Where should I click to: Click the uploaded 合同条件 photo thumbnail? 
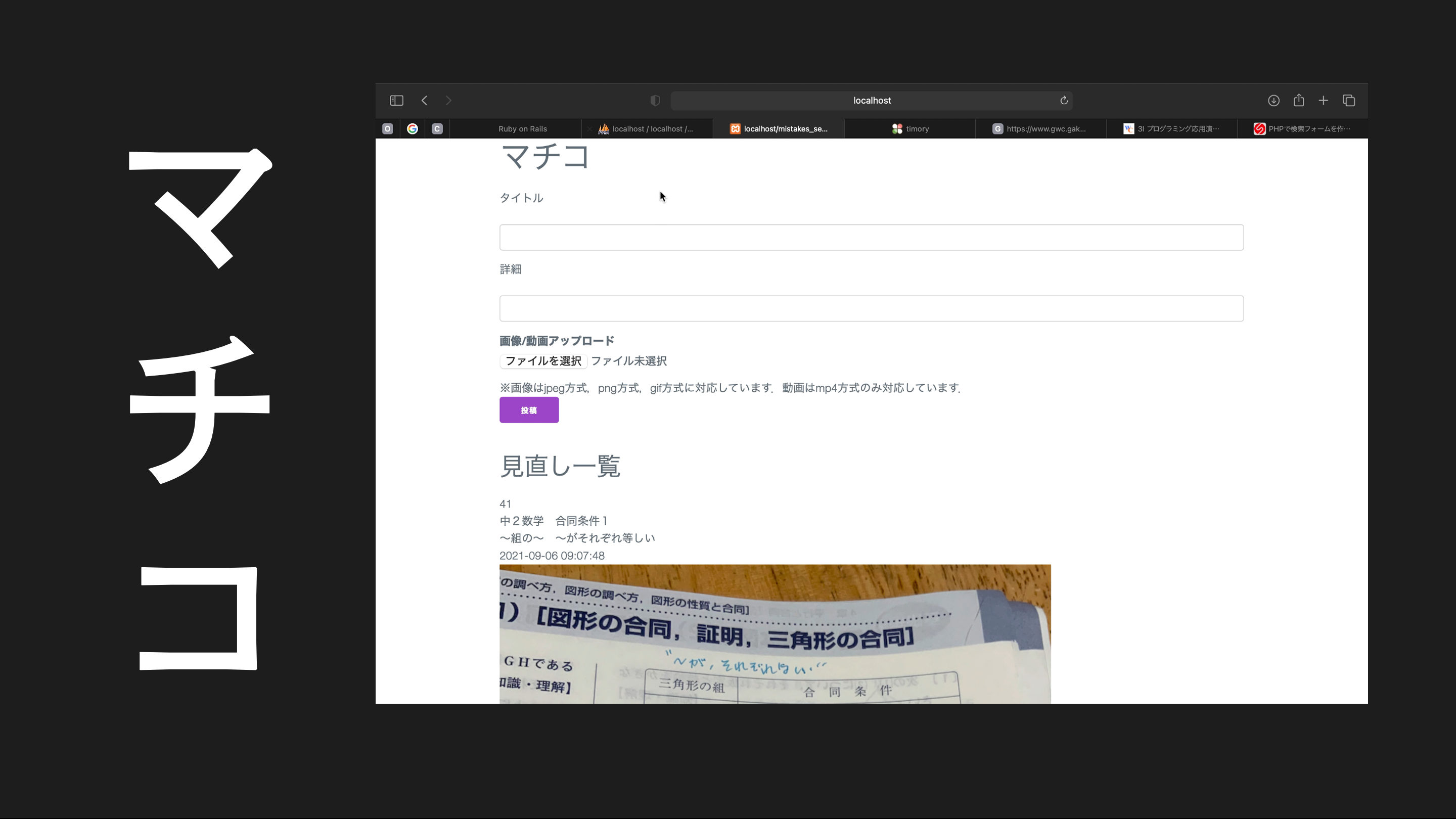pos(775,633)
